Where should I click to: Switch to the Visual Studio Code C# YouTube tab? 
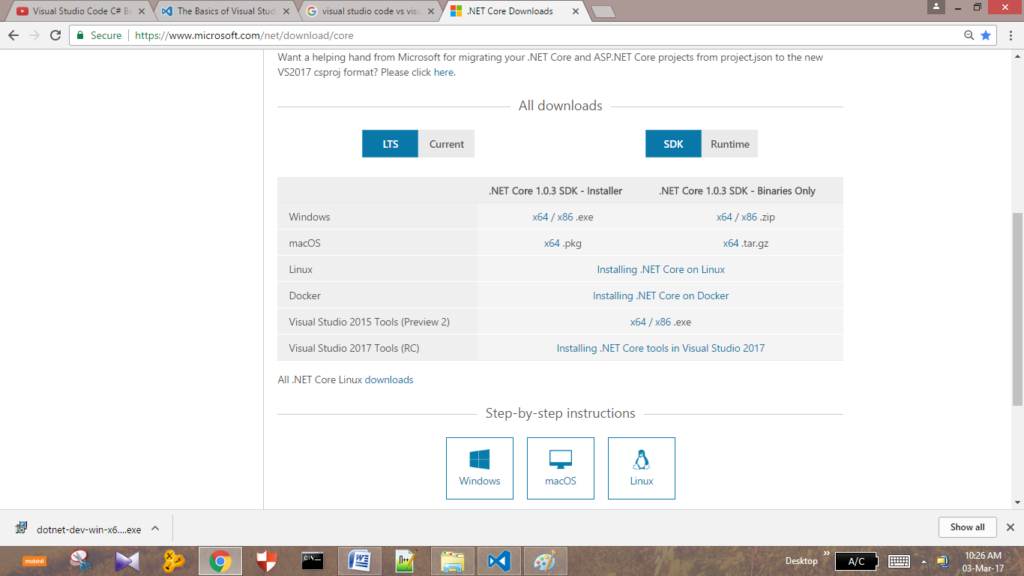click(x=78, y=11)
